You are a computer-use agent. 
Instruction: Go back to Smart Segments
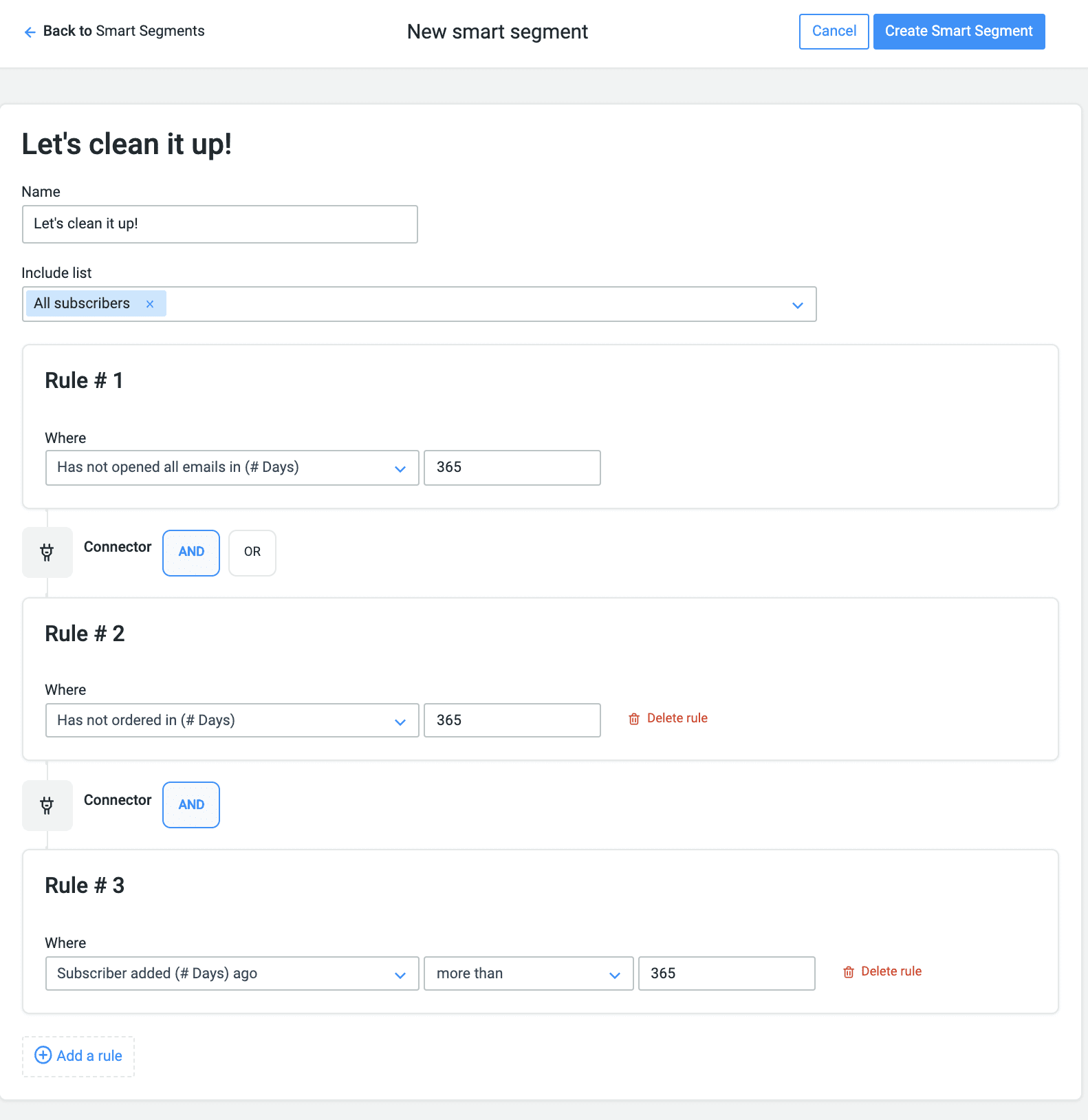point(124,32)
